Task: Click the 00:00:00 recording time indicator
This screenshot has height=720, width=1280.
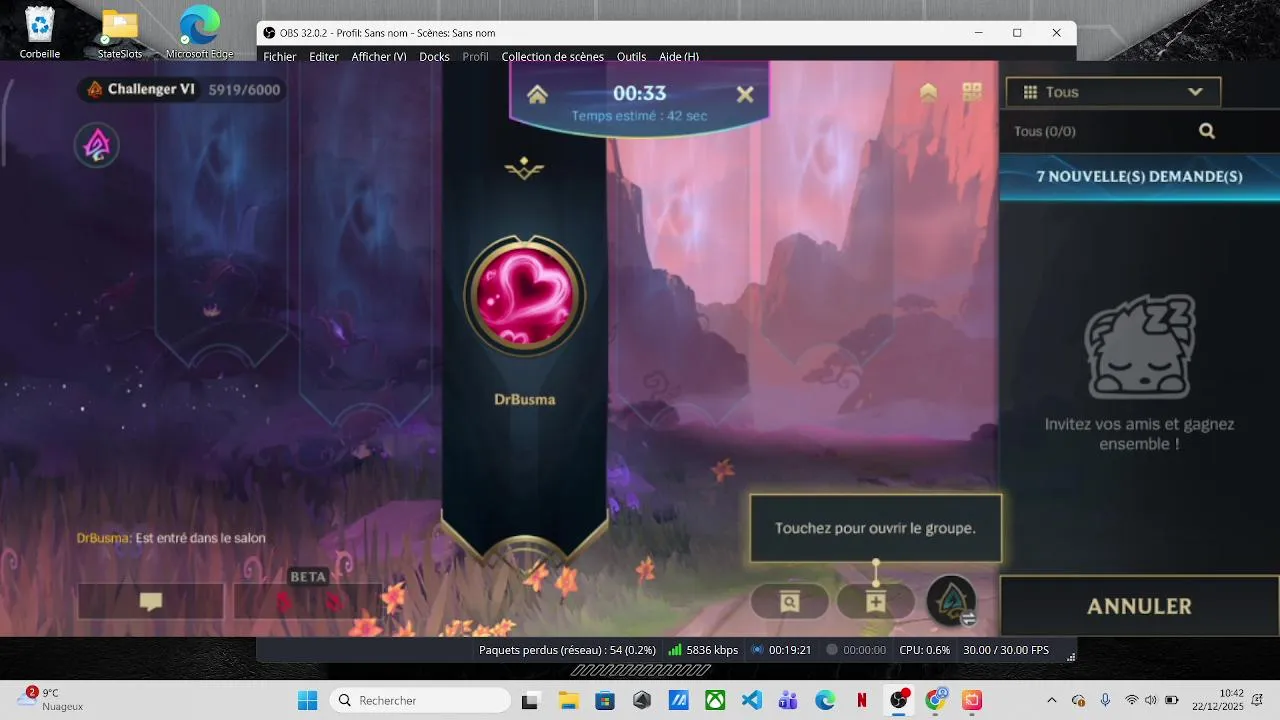Action: point(856,650)
